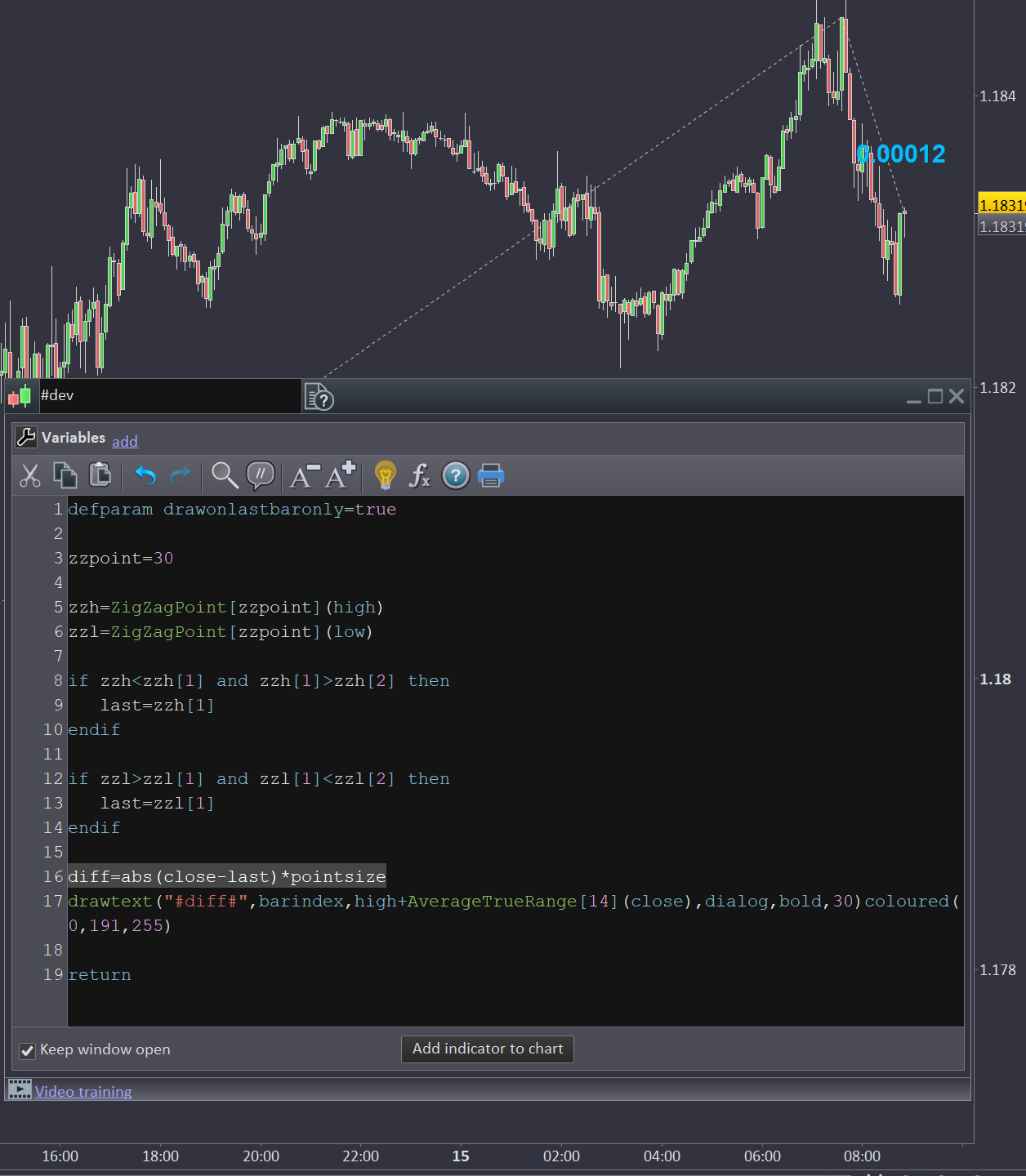1026x1176 pixels.
Task: Redo the last code edit
Action: 181,475
